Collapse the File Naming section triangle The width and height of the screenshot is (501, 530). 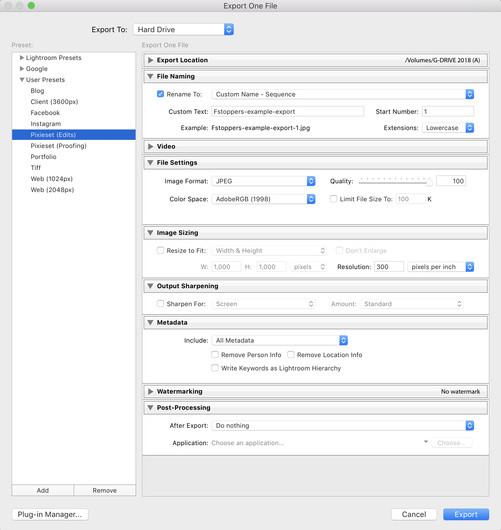click(150, 76)
